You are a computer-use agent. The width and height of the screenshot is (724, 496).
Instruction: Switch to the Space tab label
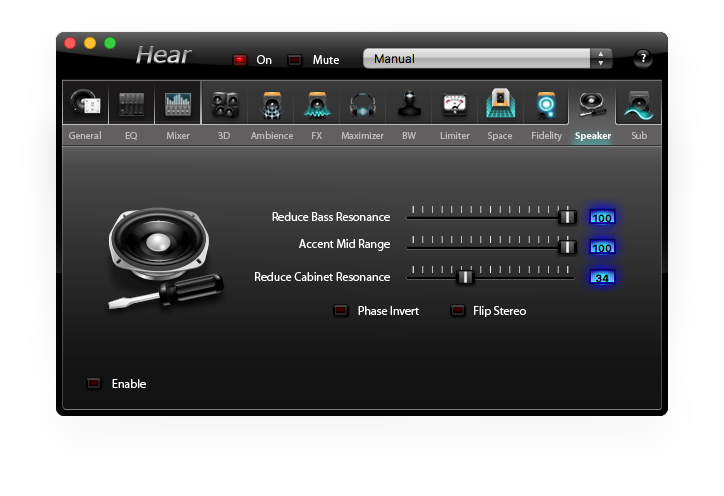[499, 135]
